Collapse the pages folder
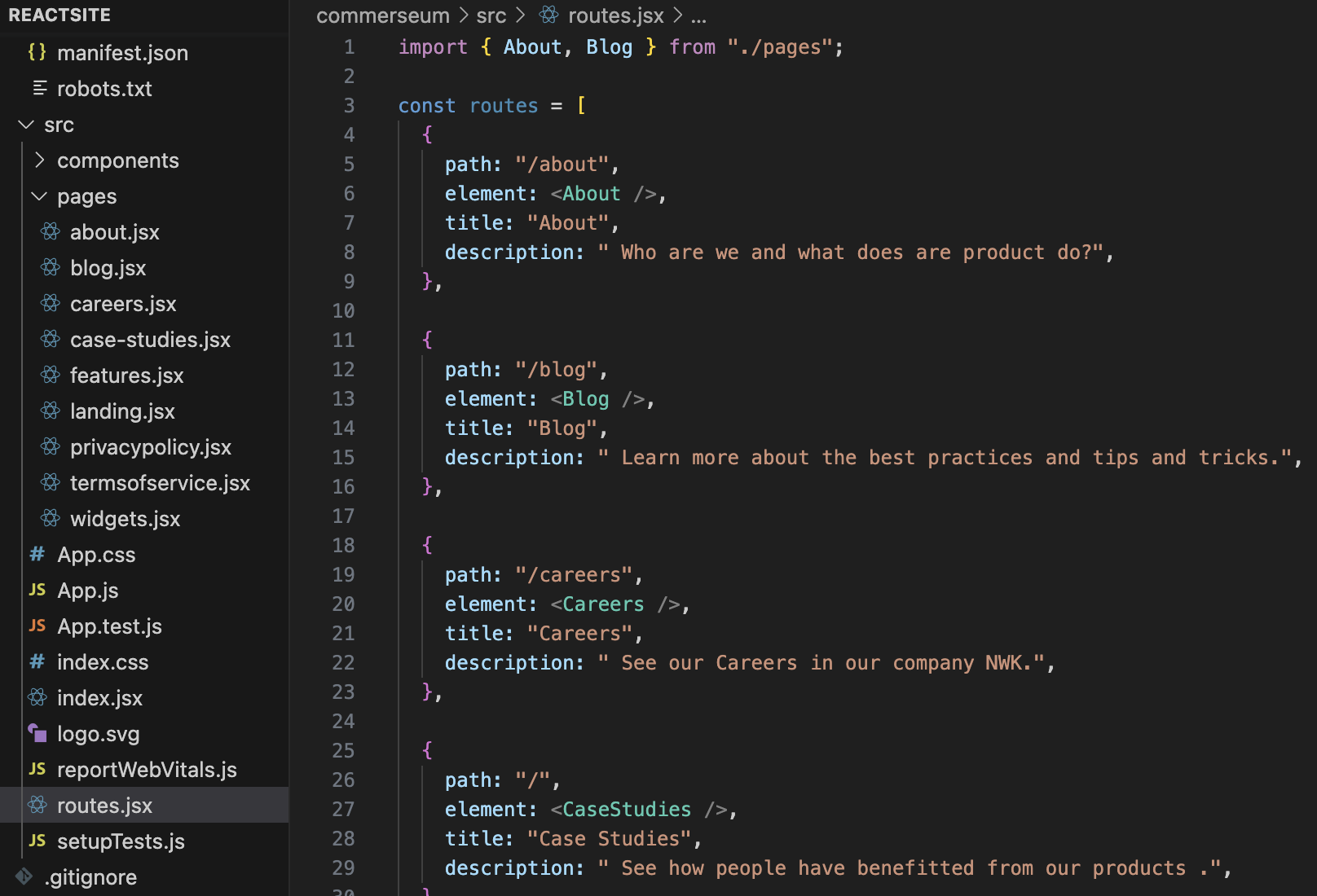The image size is (1317, 896). (x=39, y=196)
